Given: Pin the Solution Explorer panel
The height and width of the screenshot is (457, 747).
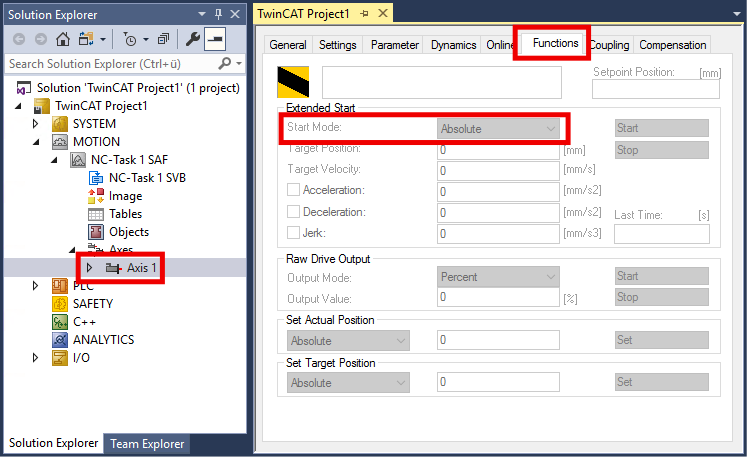Looking at the screenshot, I should (x=218, y=14).
